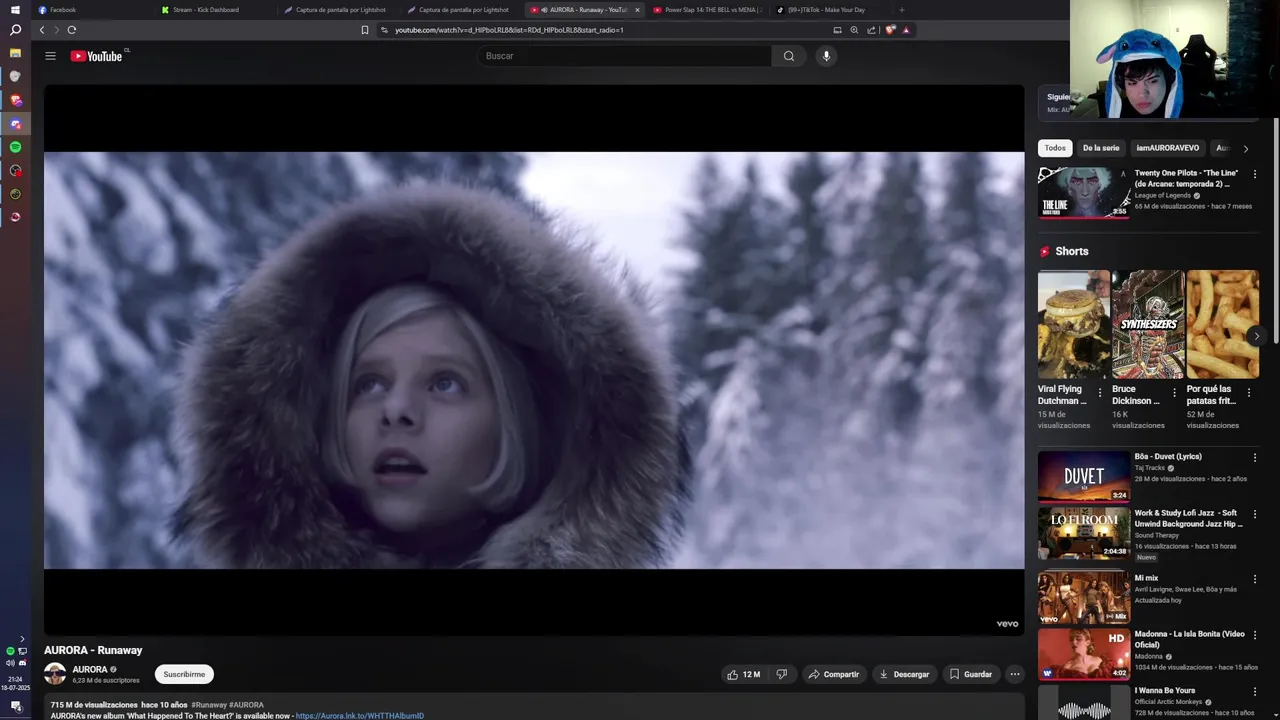The width and height of the screenshot is (1280, 720).
Task: Open the Windows Start menu
Action: pos(15,10)
